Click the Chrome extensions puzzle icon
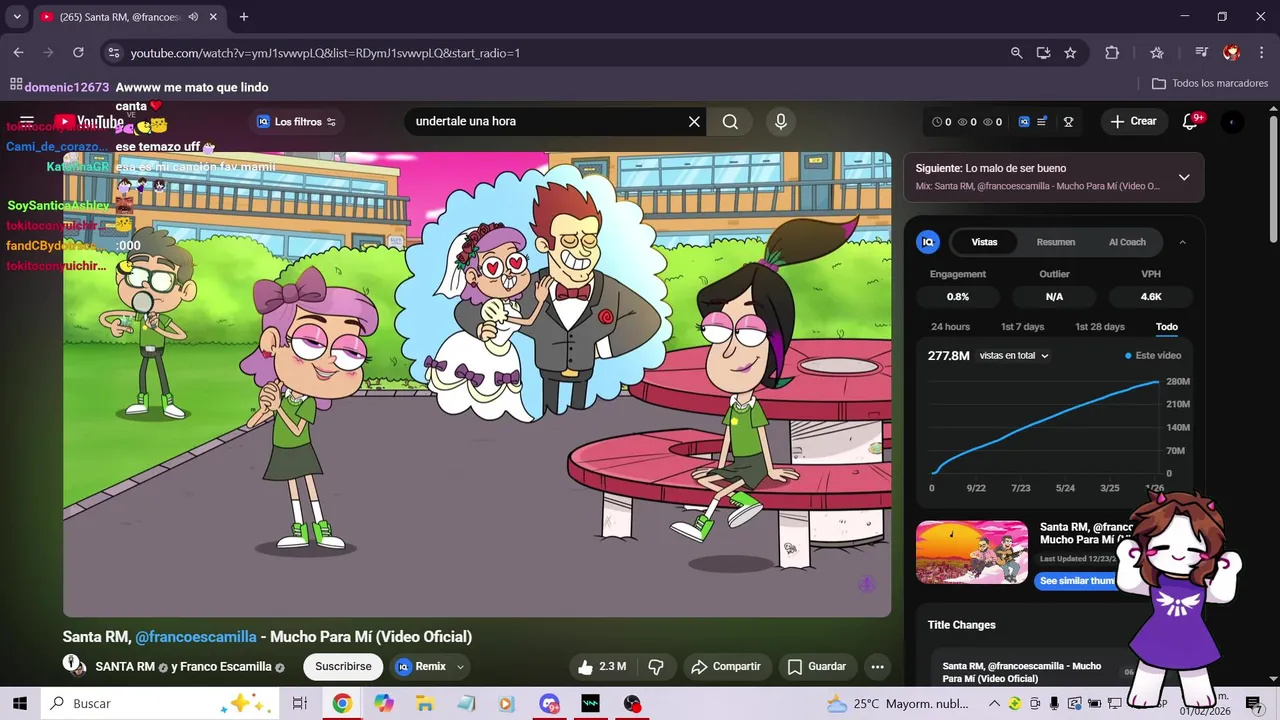1280x720 pixels. pyautogui.click(x=1112, y=53)
